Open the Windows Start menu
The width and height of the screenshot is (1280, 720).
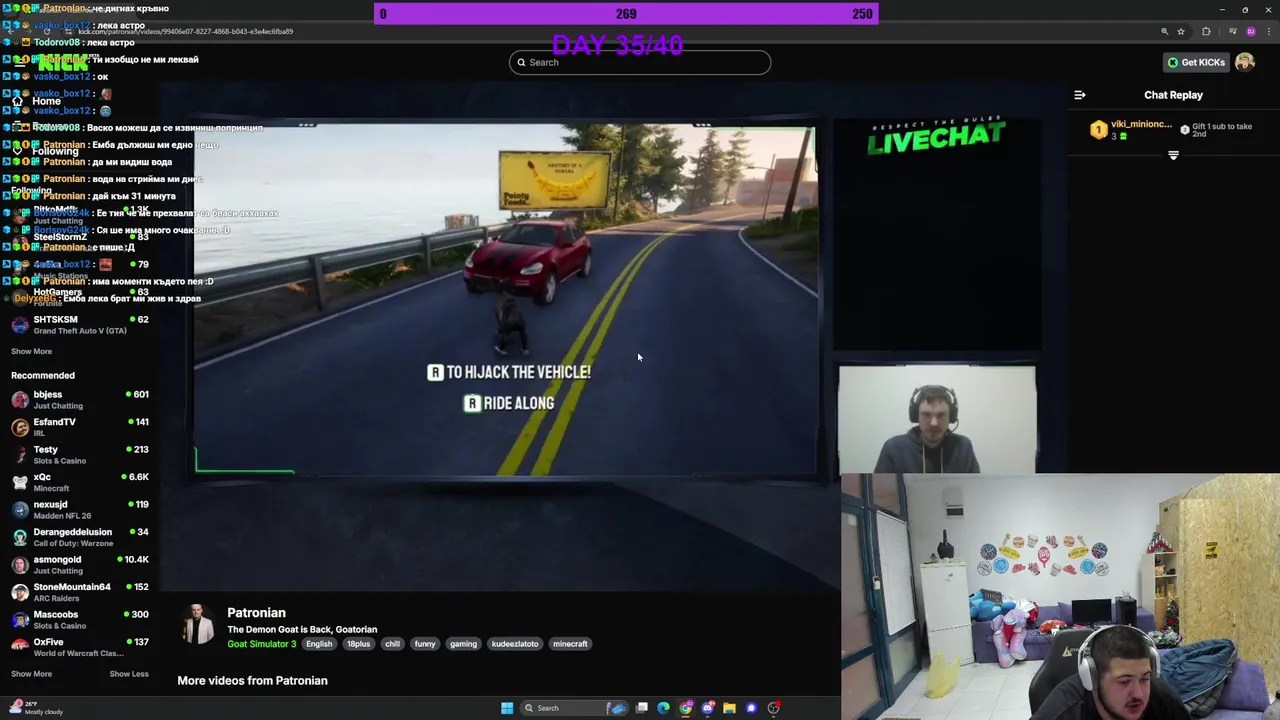507,708
